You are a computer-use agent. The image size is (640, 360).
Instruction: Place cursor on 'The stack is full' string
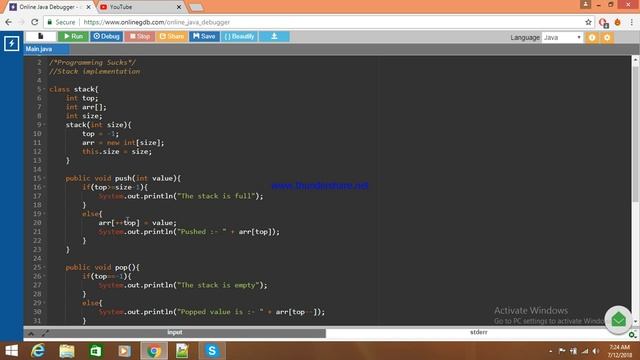[216, 196]
